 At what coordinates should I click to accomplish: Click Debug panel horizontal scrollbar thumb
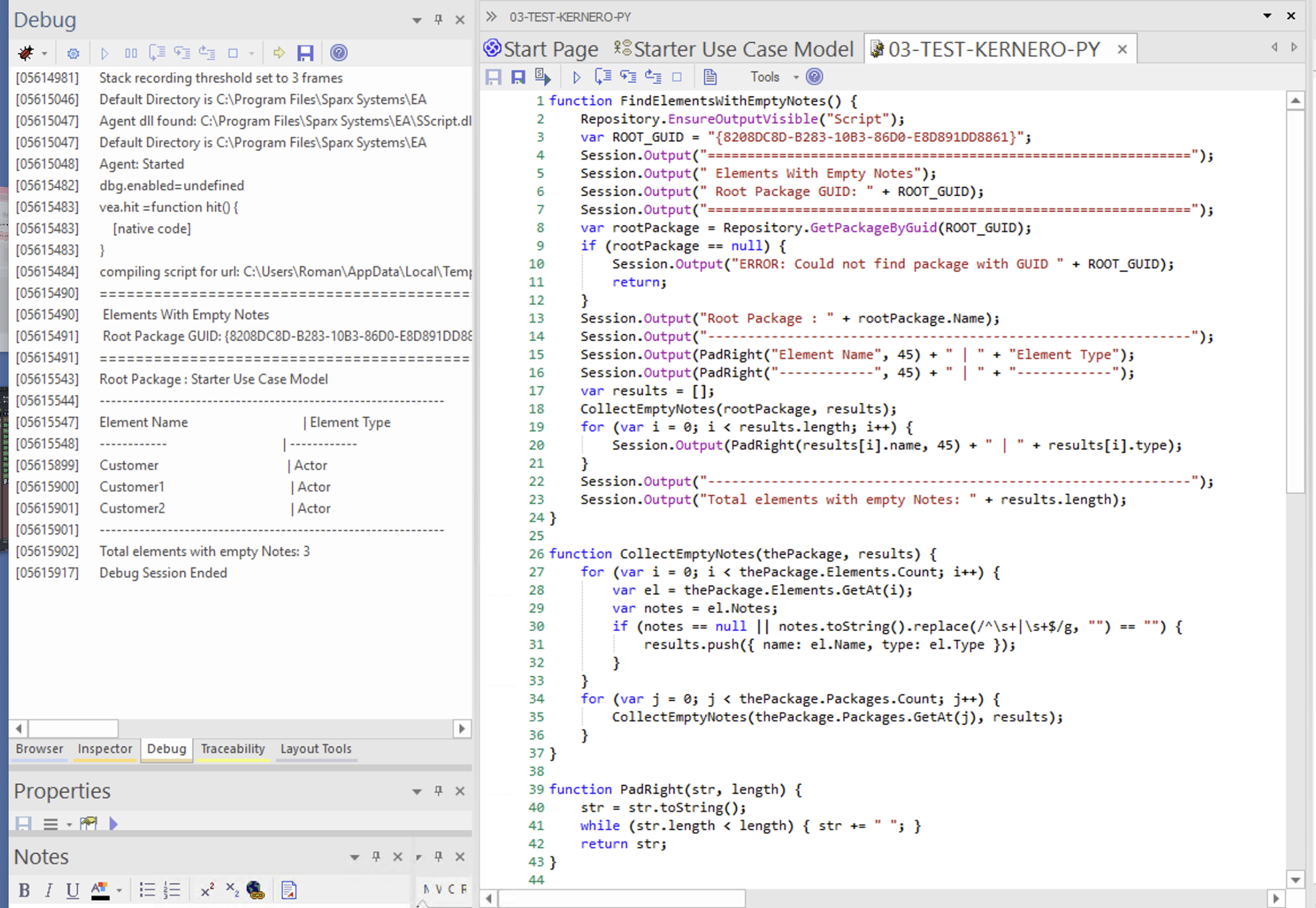tap(73, 729)
